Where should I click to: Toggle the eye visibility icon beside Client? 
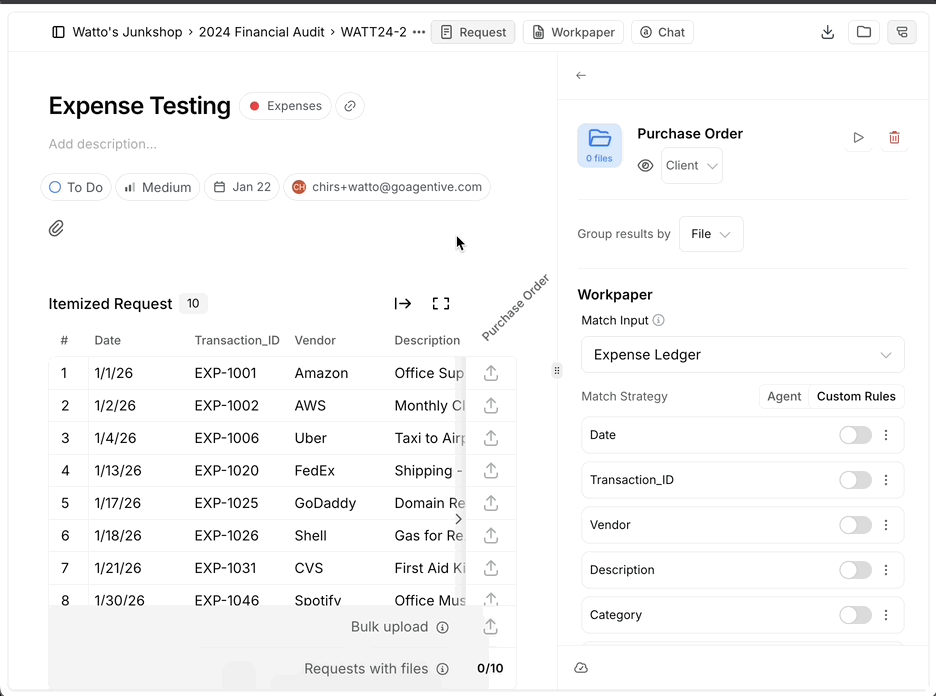[646, 166]
